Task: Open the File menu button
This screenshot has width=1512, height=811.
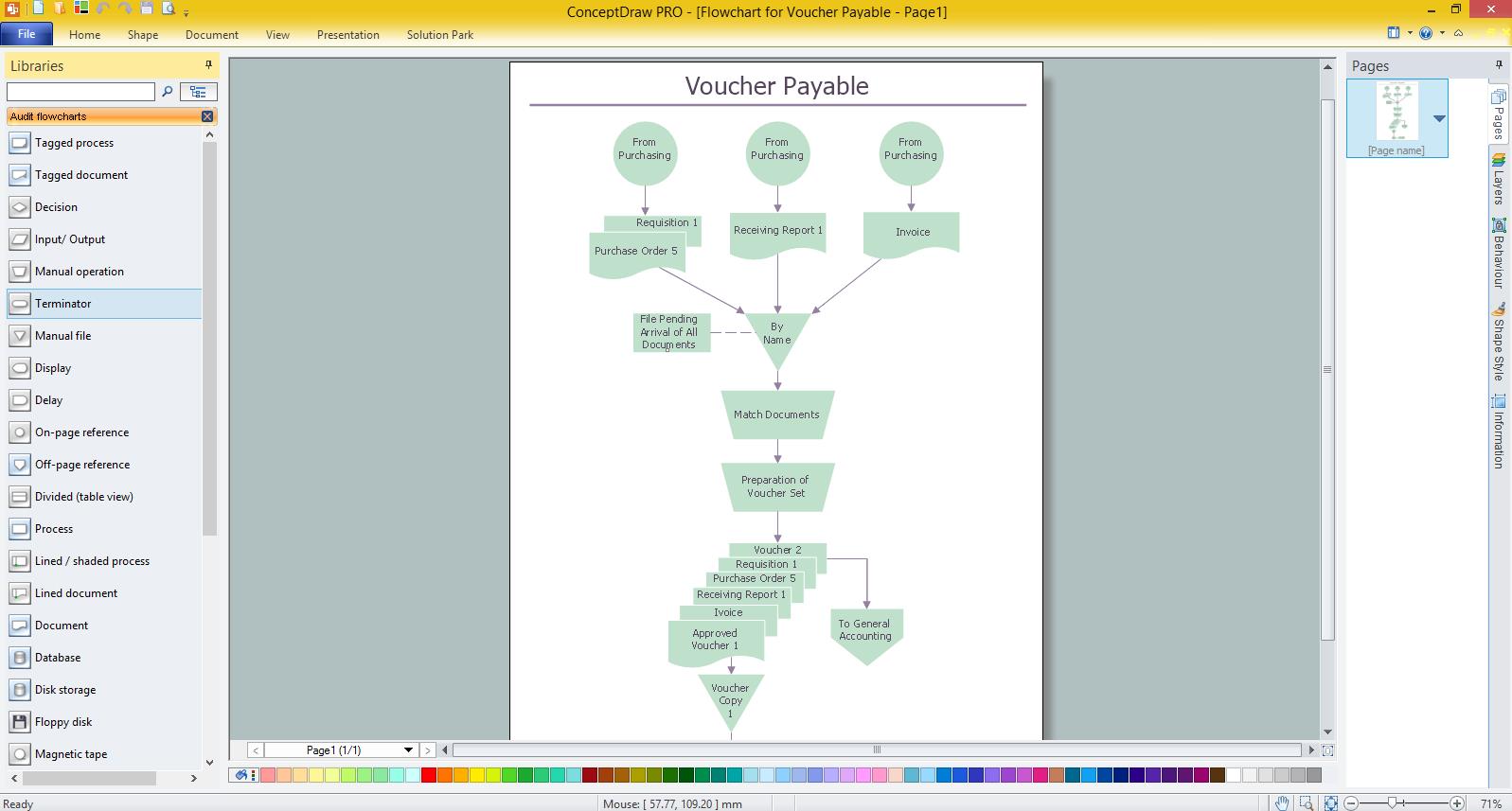Action: [27, 34]
